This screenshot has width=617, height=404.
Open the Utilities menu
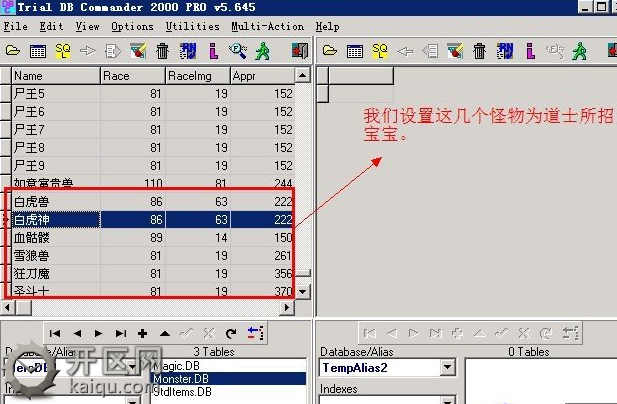[x=190, y=26]
